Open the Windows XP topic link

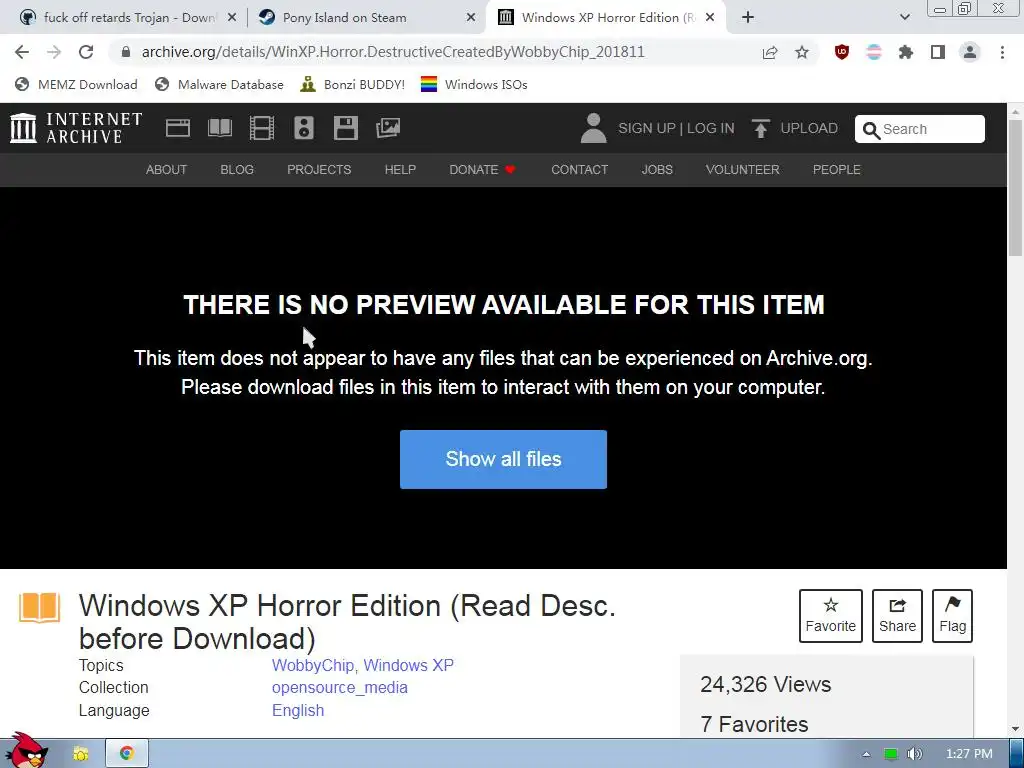point(408,665)
